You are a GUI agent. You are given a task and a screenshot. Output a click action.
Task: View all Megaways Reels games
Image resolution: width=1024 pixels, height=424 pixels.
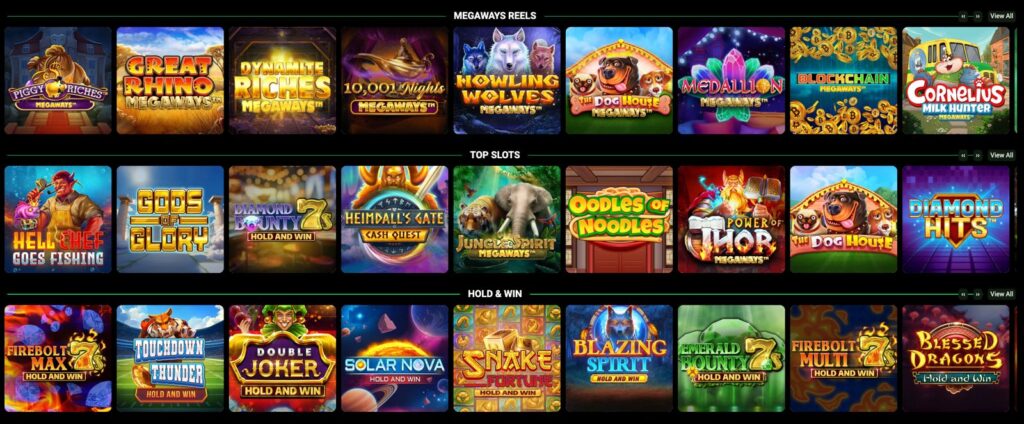(x=1001, y=16)
